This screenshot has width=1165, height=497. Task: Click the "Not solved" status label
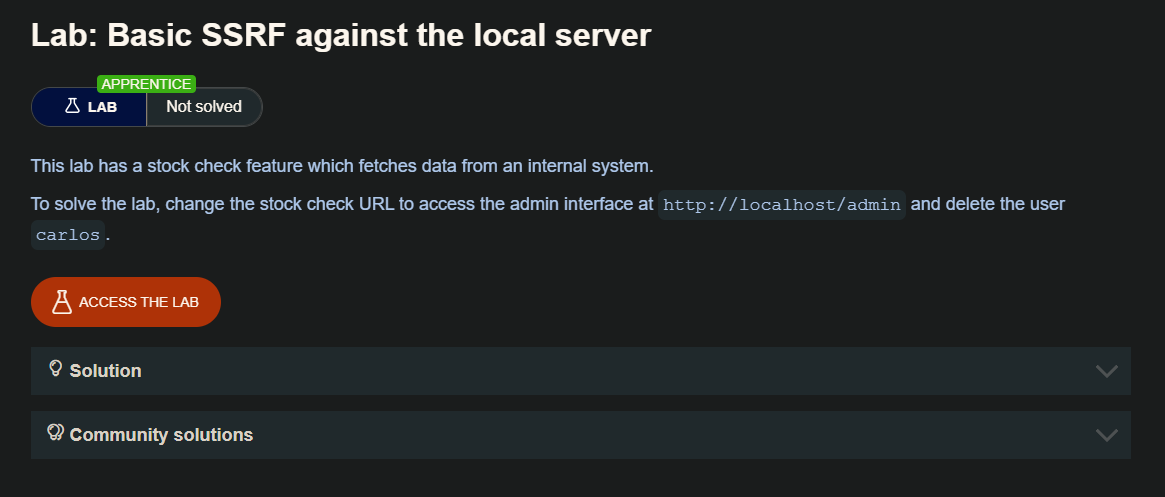tap(204, 107)
